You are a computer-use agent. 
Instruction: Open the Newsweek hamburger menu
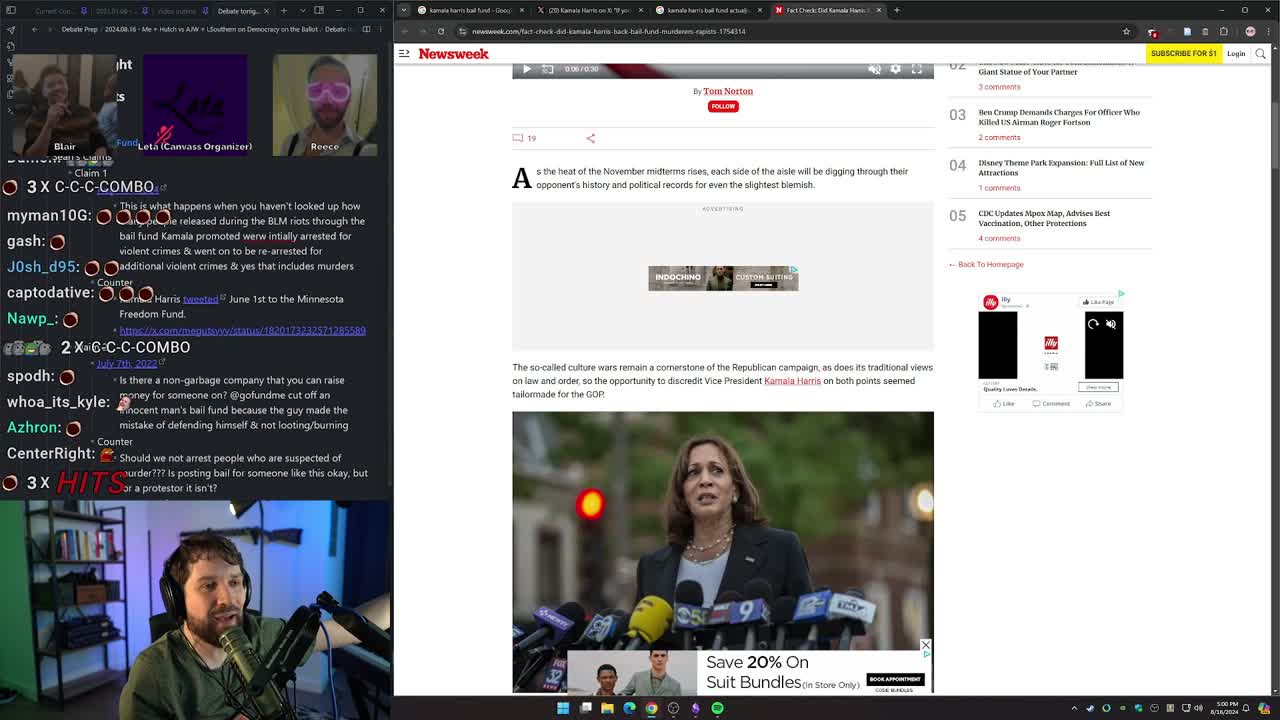404,53
